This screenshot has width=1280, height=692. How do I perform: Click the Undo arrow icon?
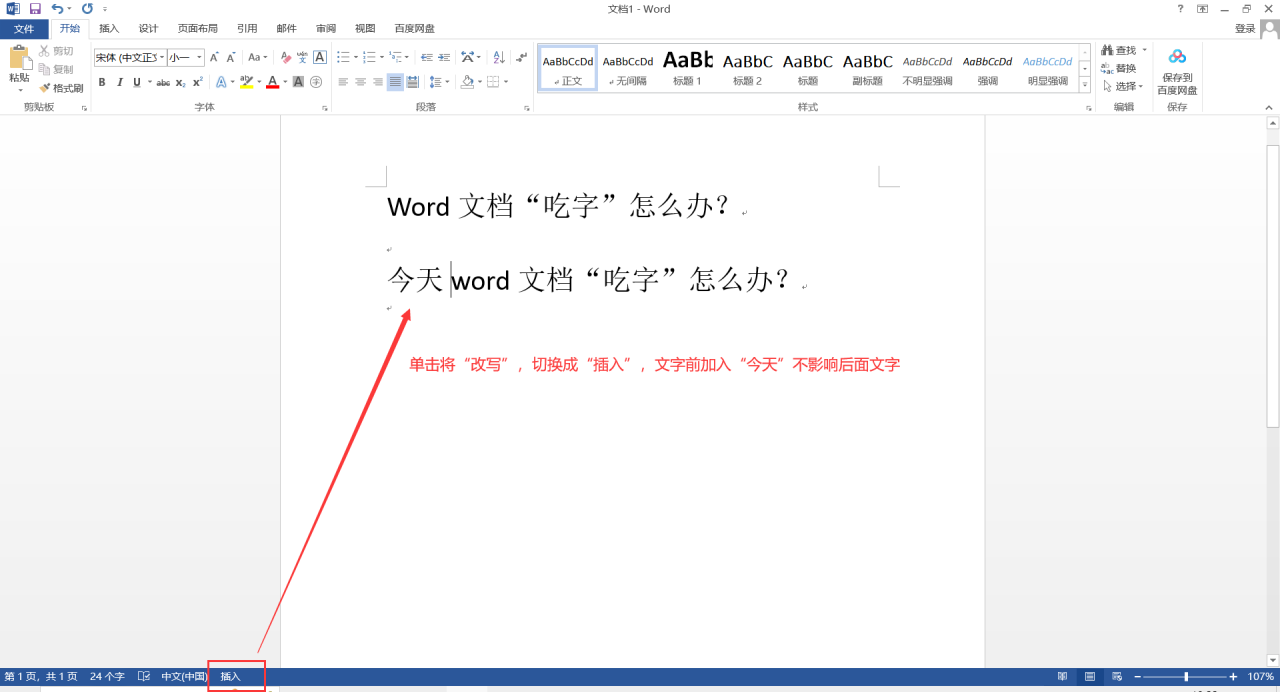(58, 8)
